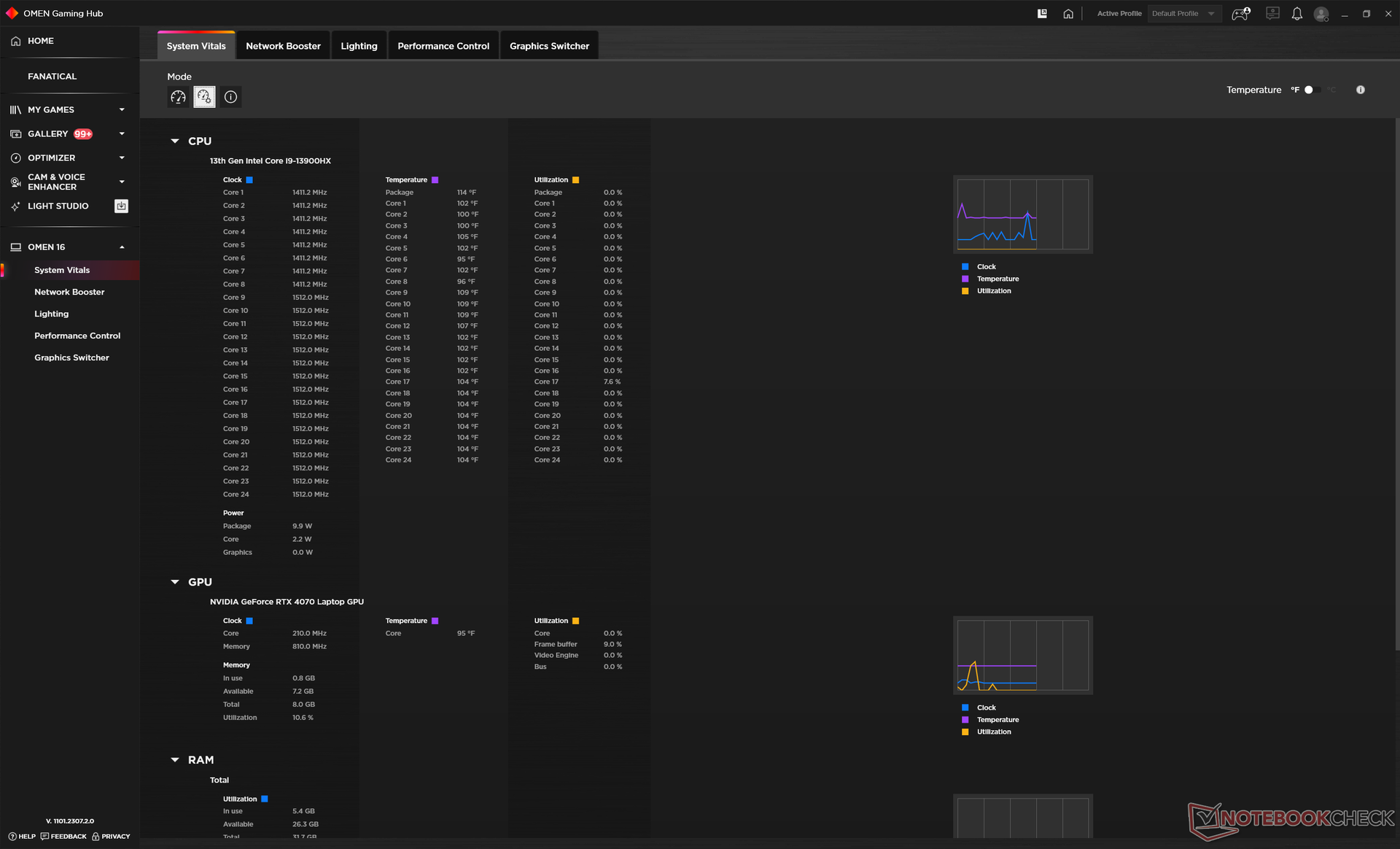Open Feedback link at bottom
This screenshot has width=1400, height=849.
[63, 837]
